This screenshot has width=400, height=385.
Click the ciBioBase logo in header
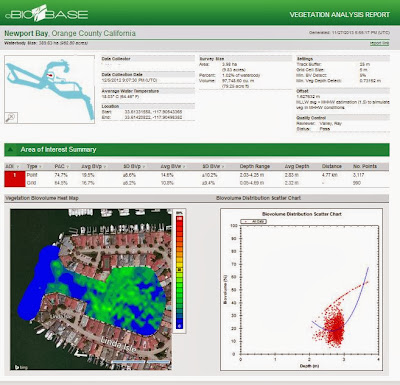pos(47,13)
